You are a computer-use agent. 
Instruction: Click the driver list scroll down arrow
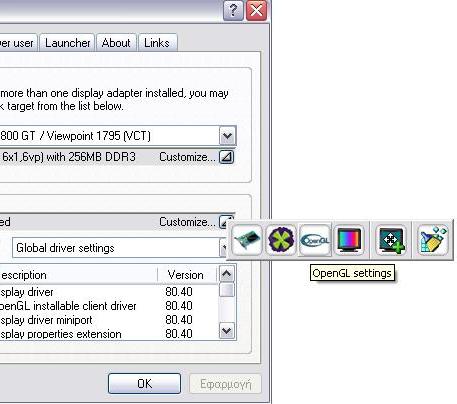(227, 331)
